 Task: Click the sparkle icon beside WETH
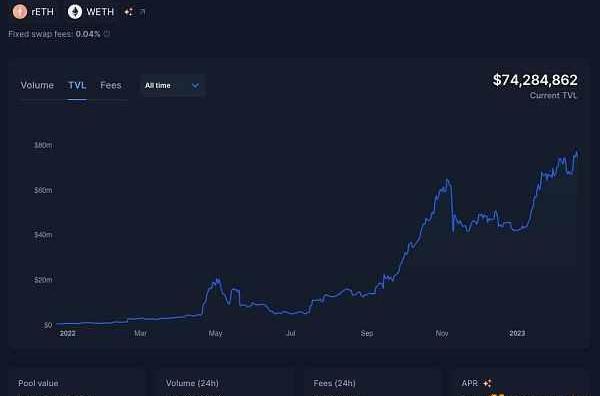[129, 12]
